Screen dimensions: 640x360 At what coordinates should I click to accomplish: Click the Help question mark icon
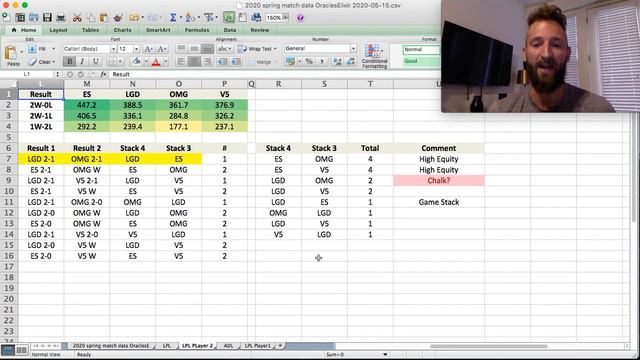click(x=300, y=18)
